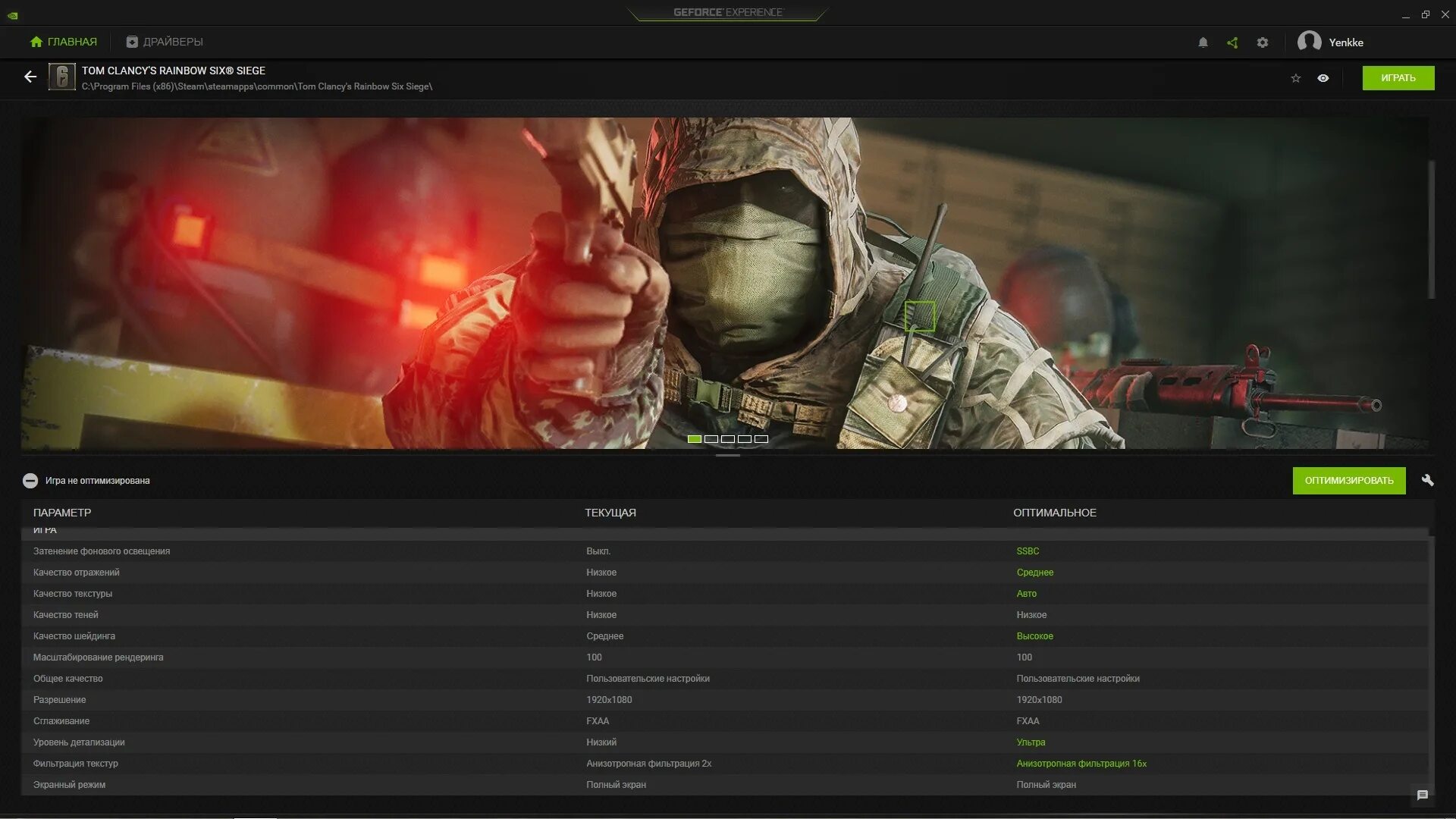Open the Yenkke user profile
Viewport: 1456px width, 819px height.
(1331, 42)
